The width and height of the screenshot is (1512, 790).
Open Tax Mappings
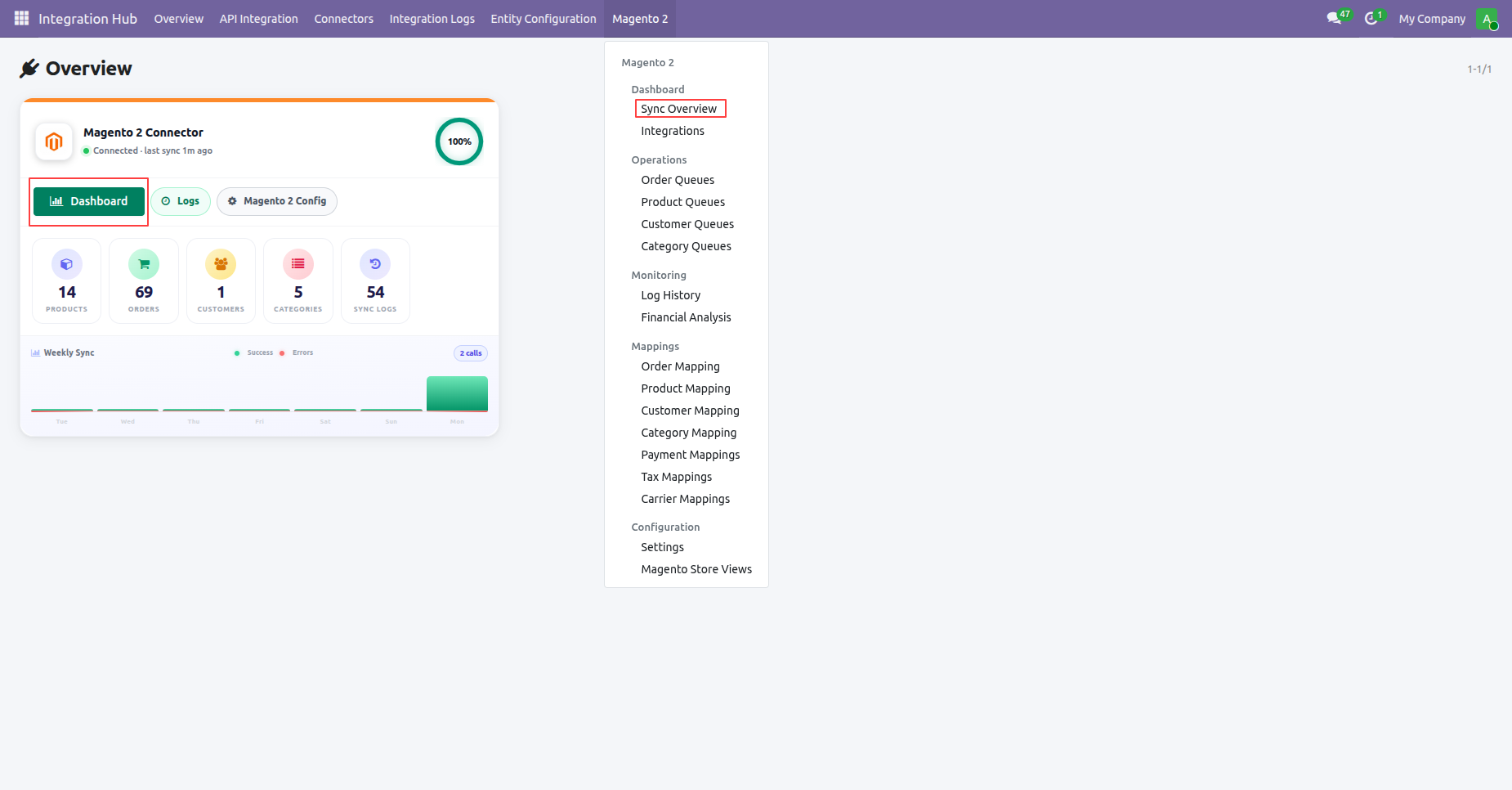click(677, 477)
